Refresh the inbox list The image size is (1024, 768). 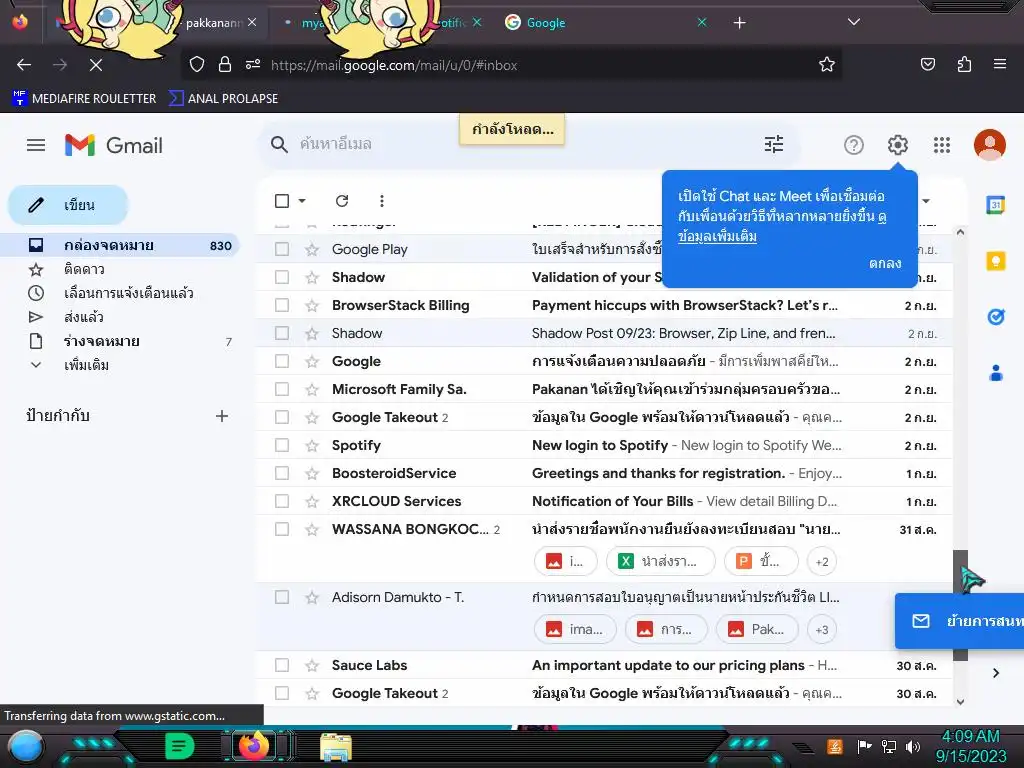tap(342, 200)
